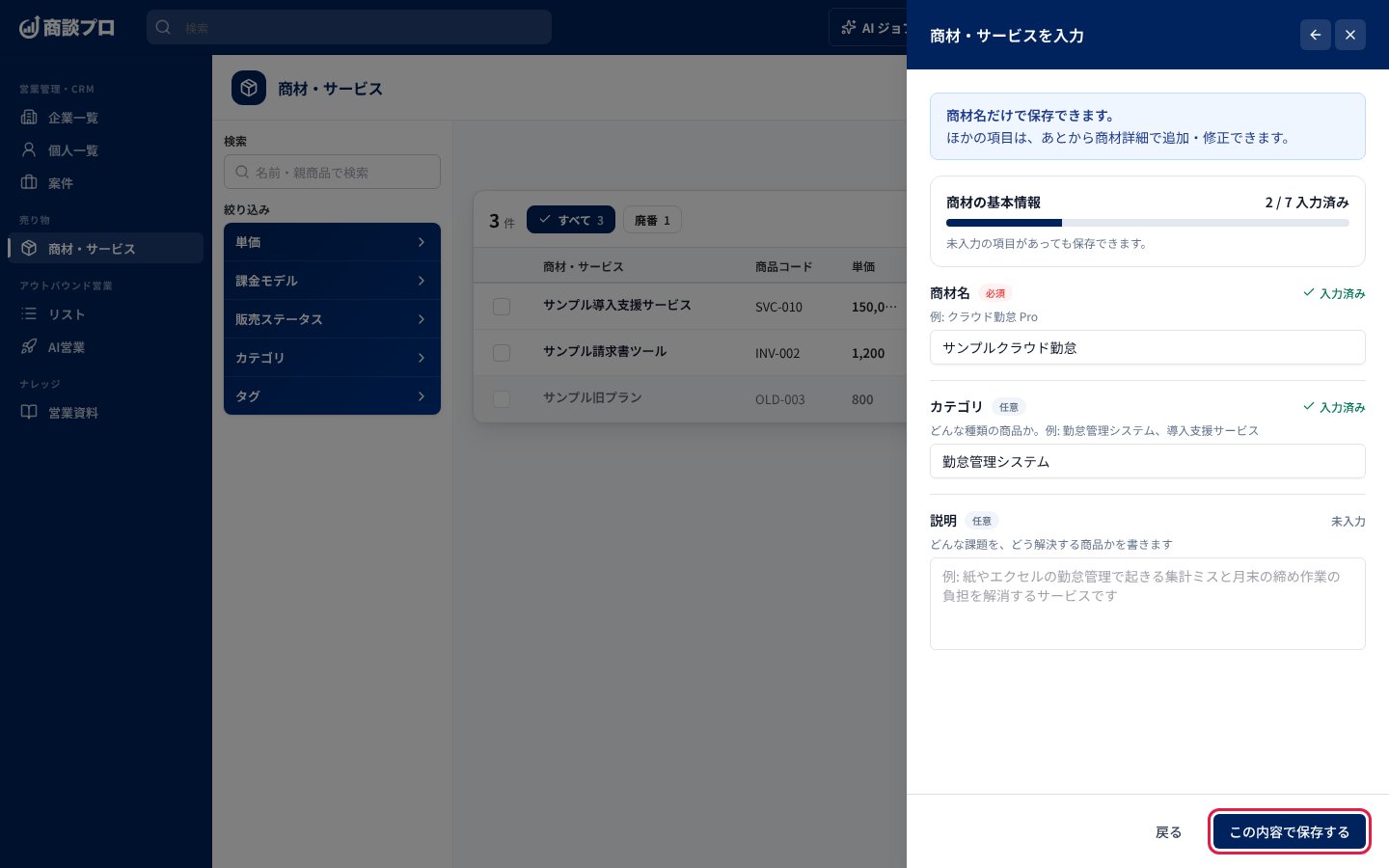The image size is (1389, 868).
Task: Expand the タグ filter
Action: 332,396
